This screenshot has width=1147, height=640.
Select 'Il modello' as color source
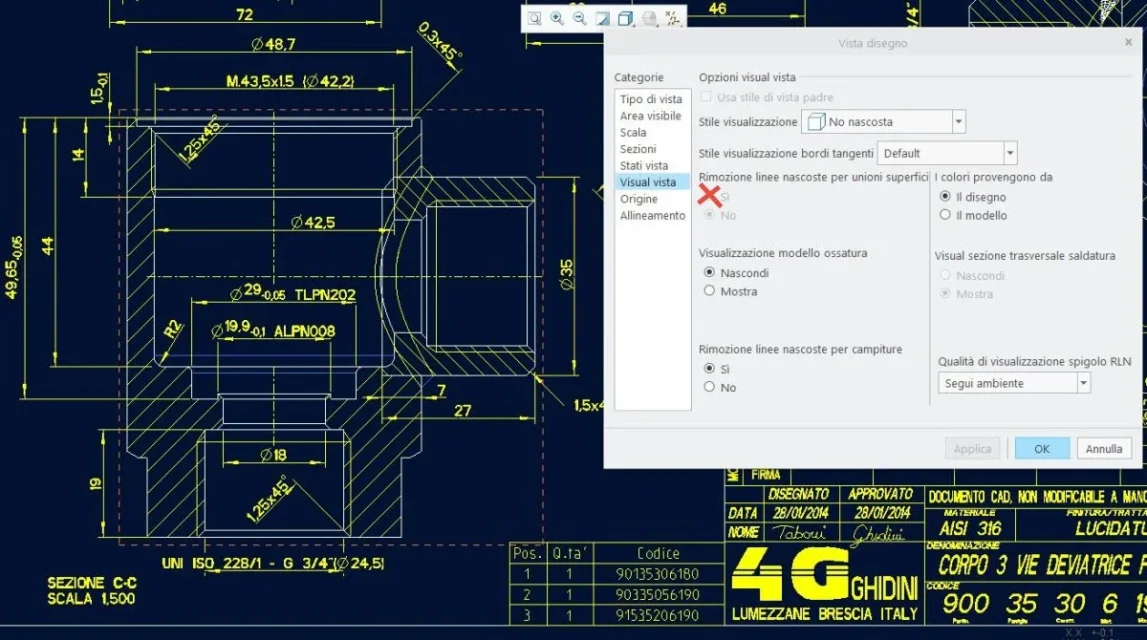(945, 215)
